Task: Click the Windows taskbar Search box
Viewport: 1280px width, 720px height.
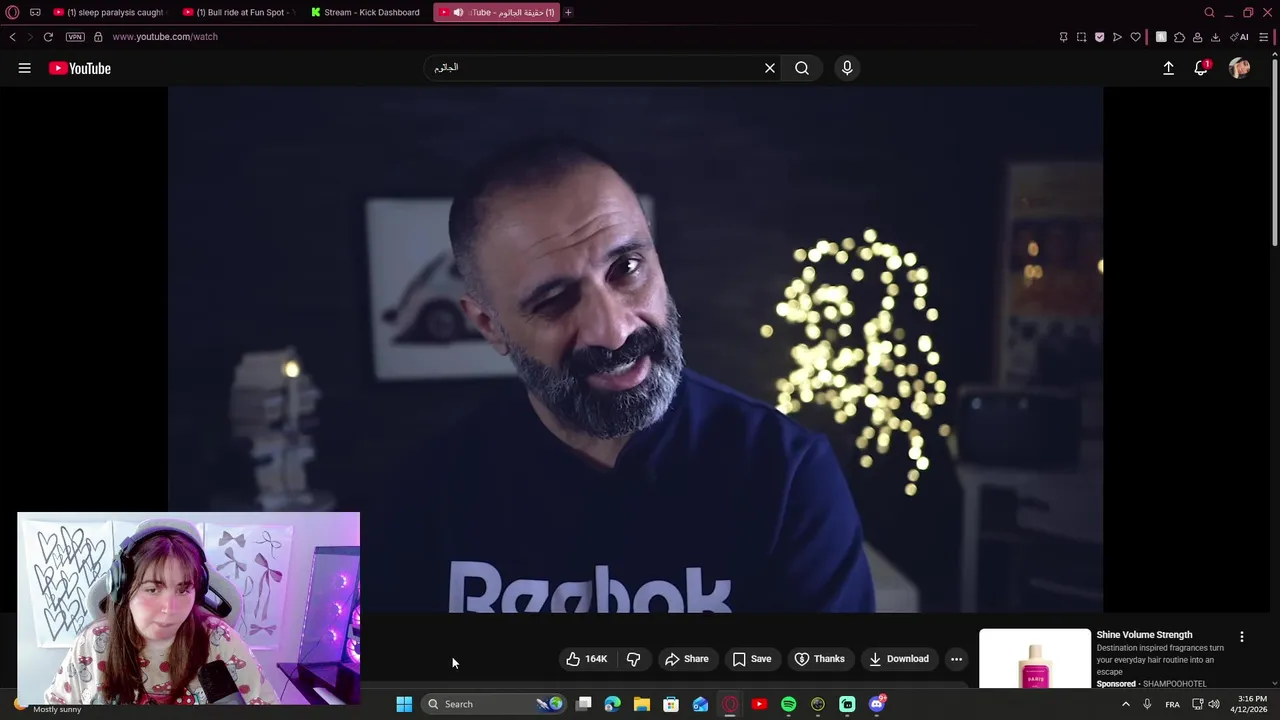Action: [x=493, y=704]
